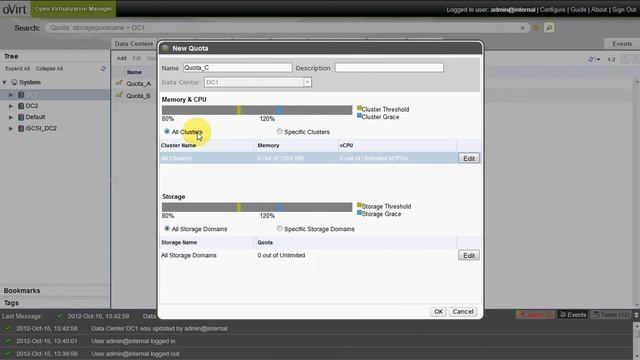The width and height of the screenshot is (640, 360).
Task: Select the All Storage Domains radio button
Action: [x=167, y=229]
